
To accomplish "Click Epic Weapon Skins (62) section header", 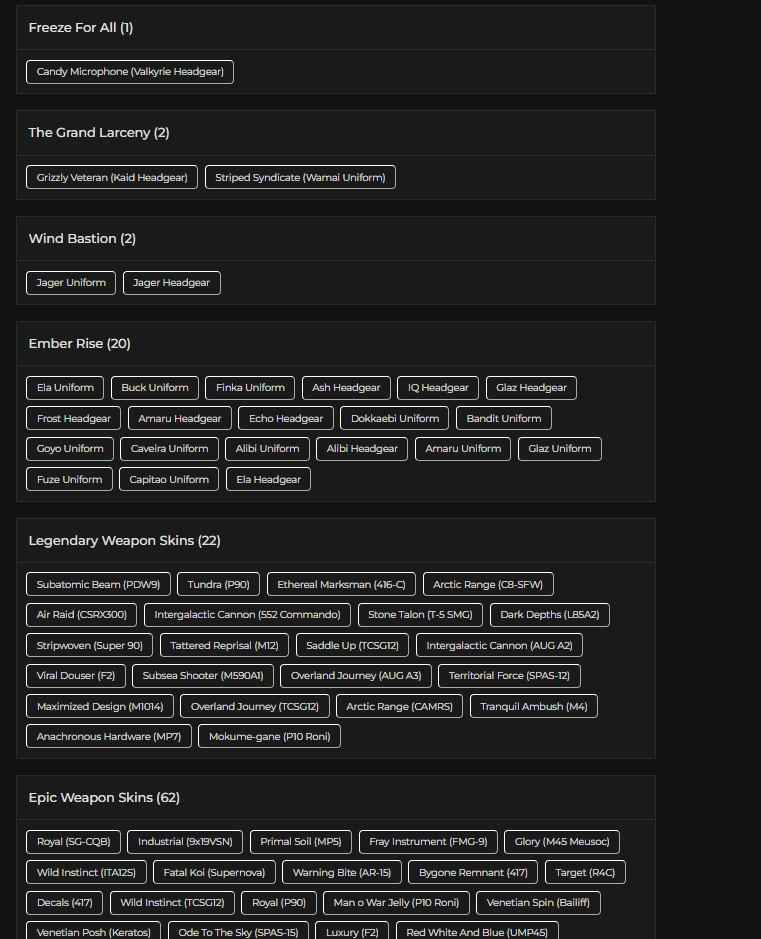I will (x=104, y=798).
